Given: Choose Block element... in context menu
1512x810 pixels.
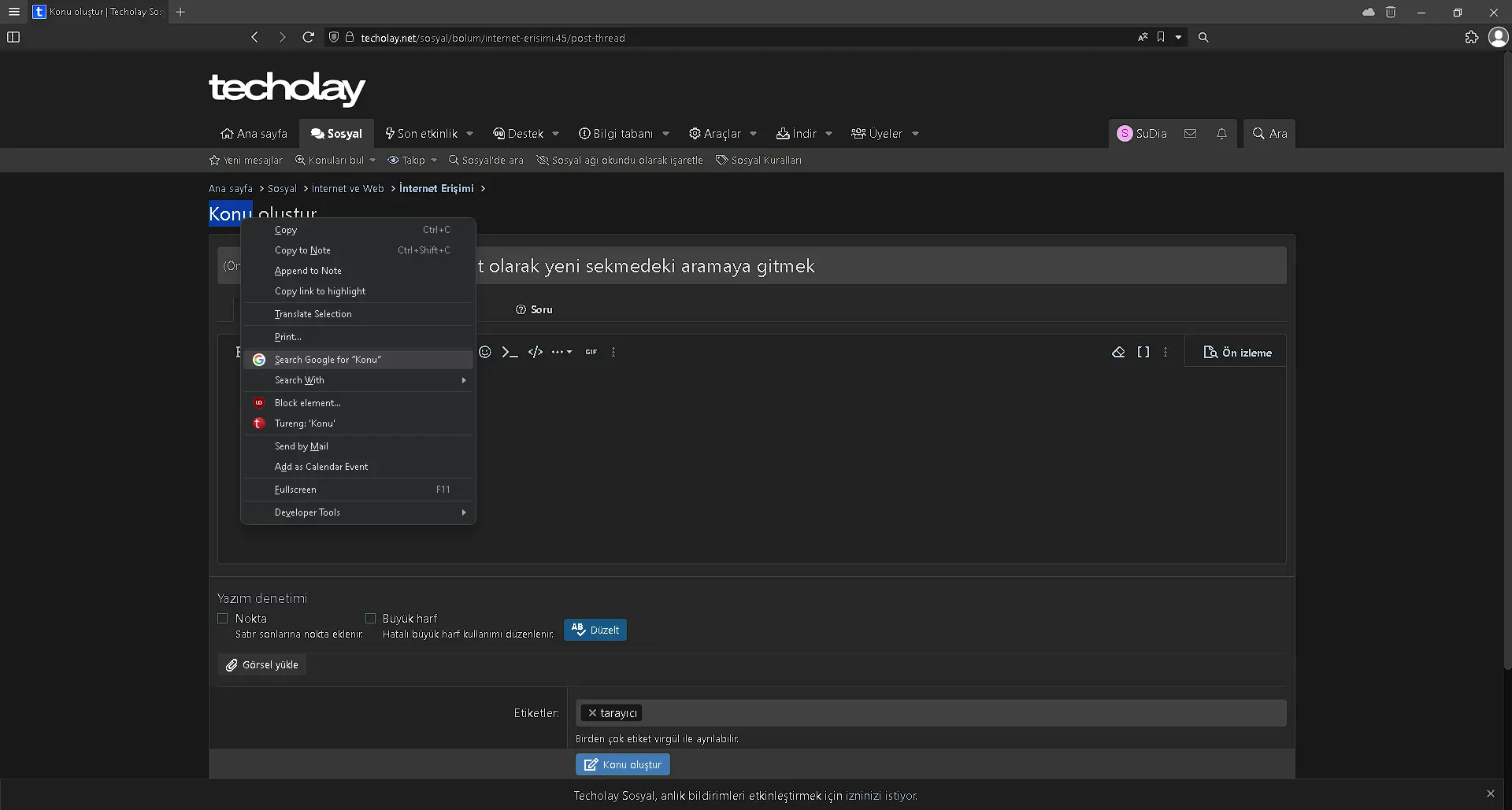Looking at the screenshot, I should click(358, 403).
